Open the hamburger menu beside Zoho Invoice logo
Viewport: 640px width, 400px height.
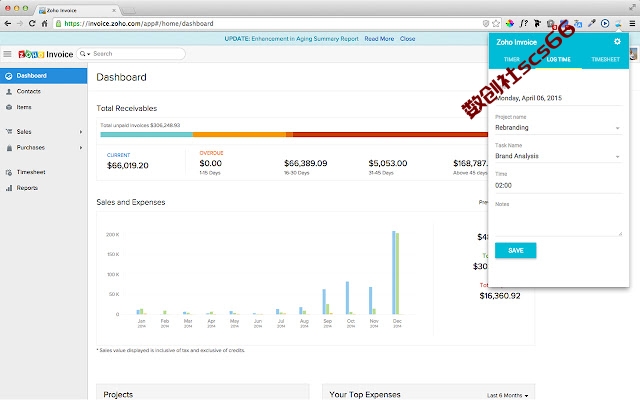(x=7, y=54)
